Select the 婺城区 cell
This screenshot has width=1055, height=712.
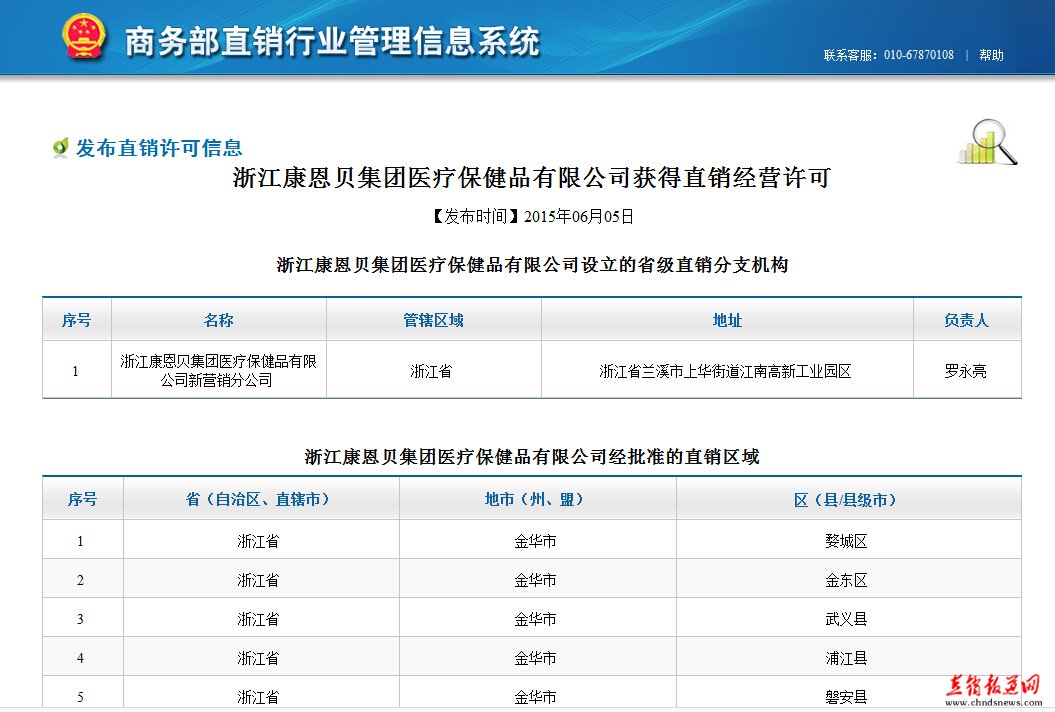pos(848,540)
